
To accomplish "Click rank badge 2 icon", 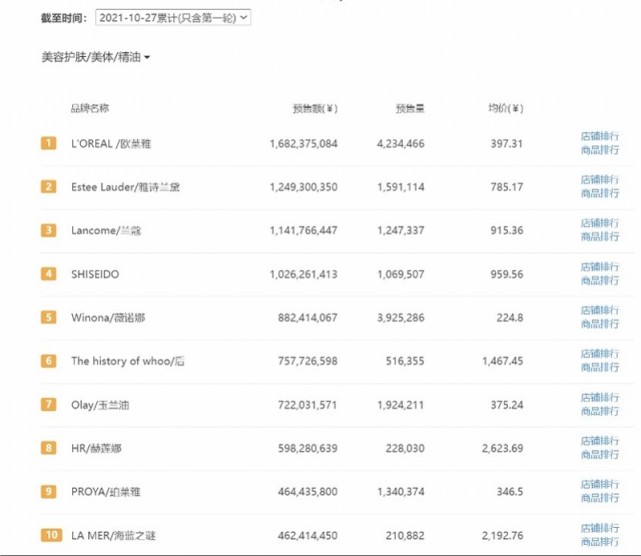I will click(x=49, y=187).
